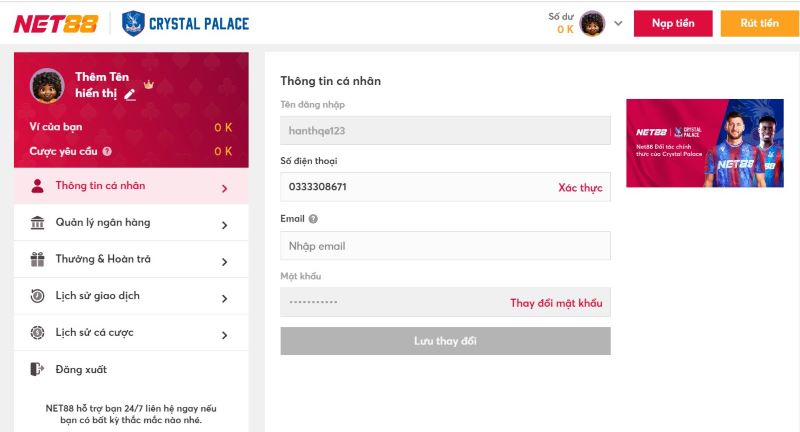Click the help icon beside Cược yêu cầu
800x432 pixels.
tap(107, 152)
